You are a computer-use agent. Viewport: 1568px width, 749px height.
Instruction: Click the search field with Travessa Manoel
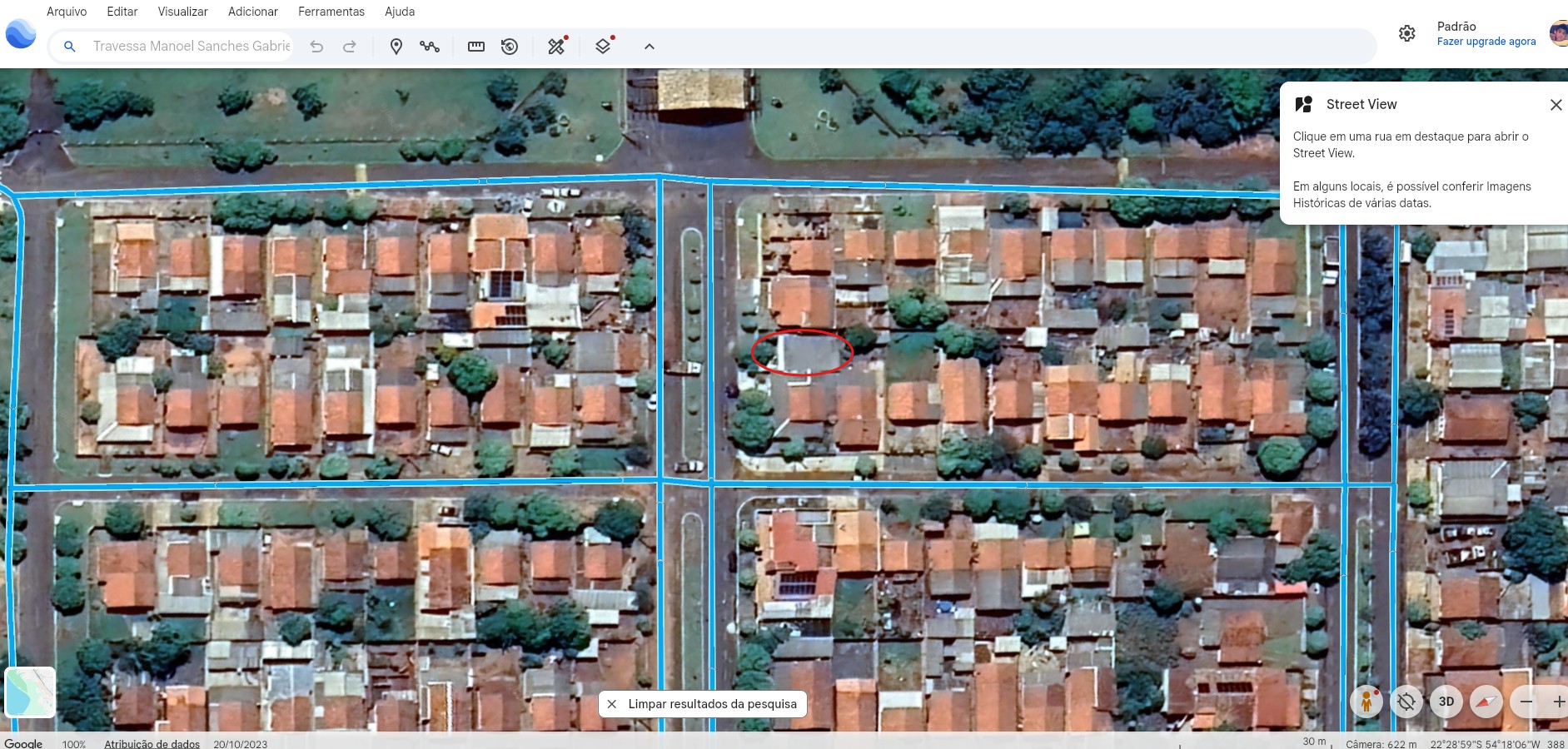[x=192, y=47]
